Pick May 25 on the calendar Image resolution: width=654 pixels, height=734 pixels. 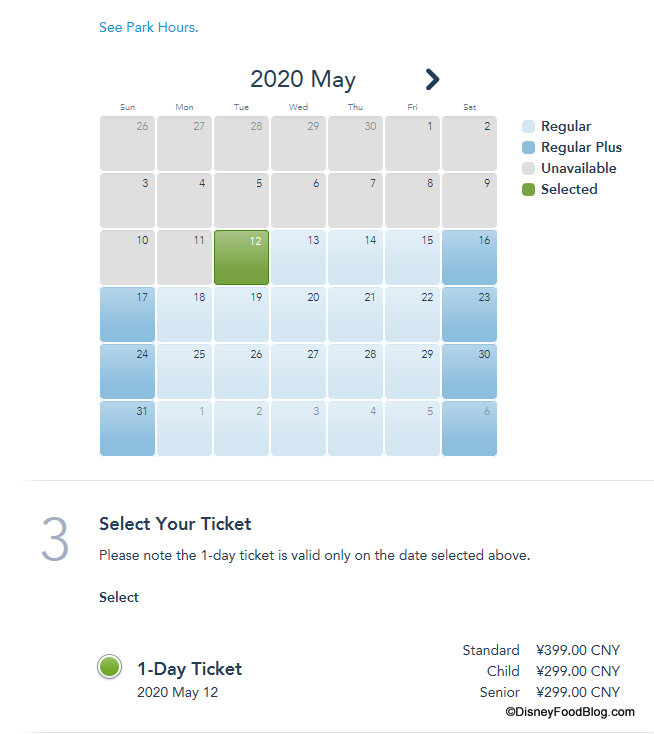point(184,371)
